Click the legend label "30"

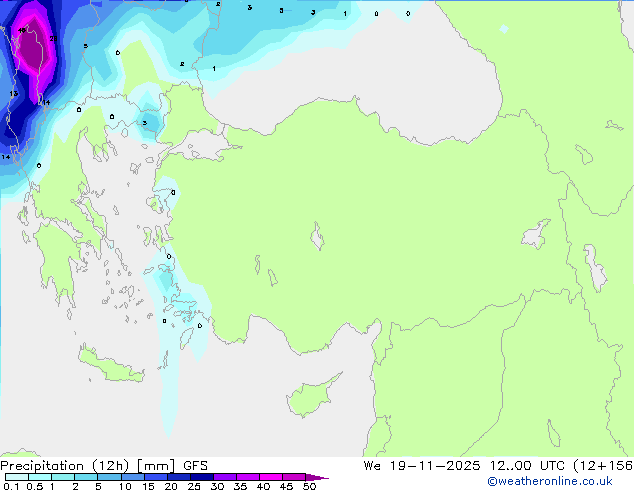(x=217, y=486)
